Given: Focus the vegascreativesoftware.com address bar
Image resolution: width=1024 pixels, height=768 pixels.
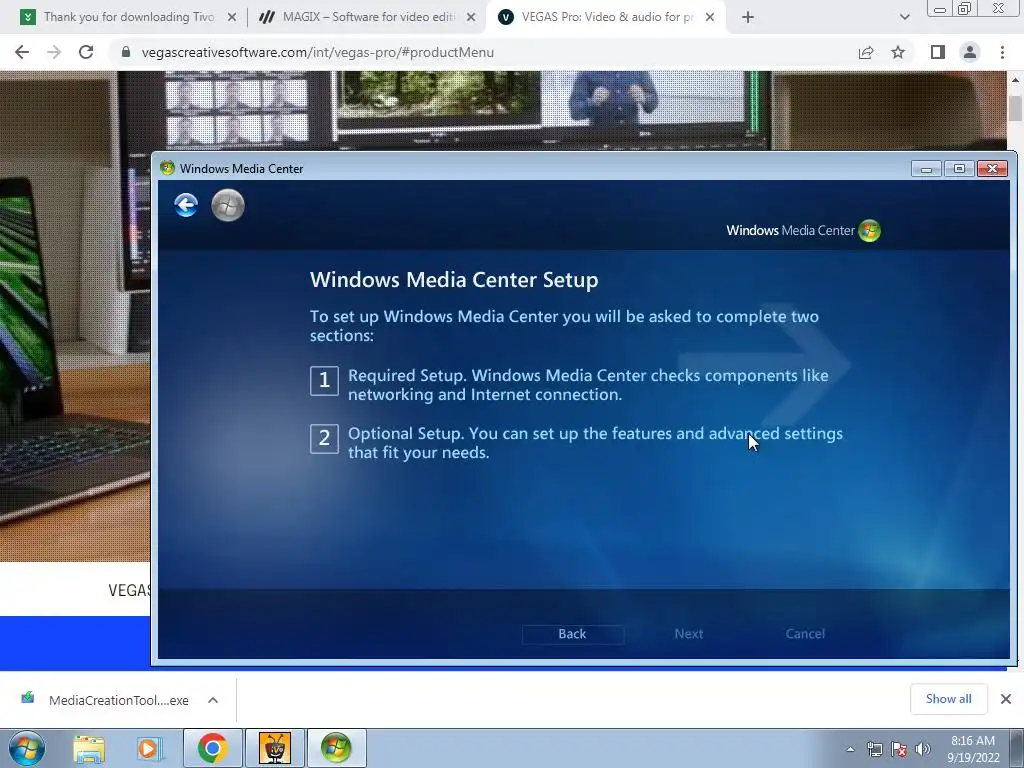Looking at the screenshot, I should 483,52.
